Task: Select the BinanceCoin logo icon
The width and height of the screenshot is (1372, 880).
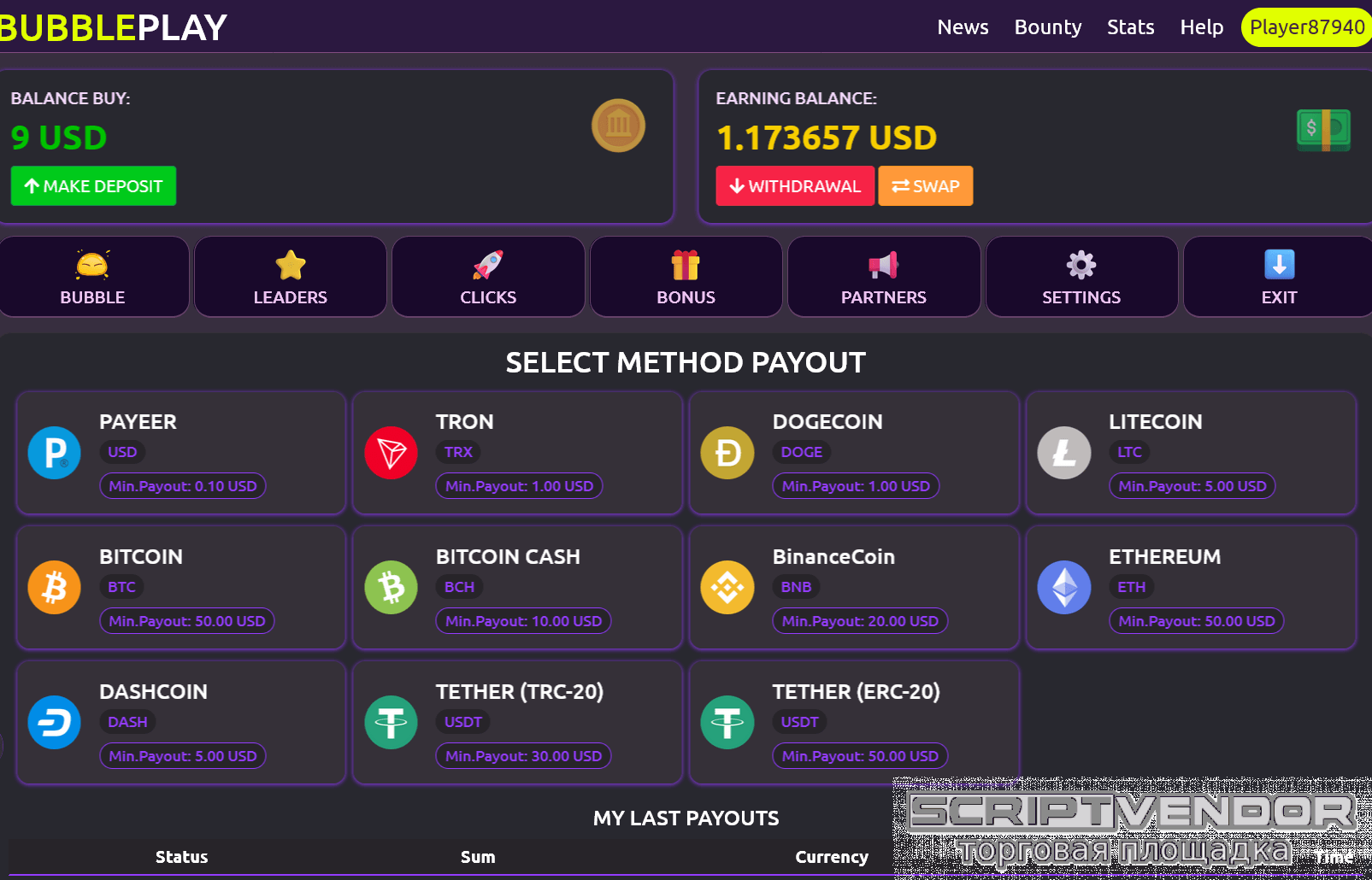Action: [727, 588]
